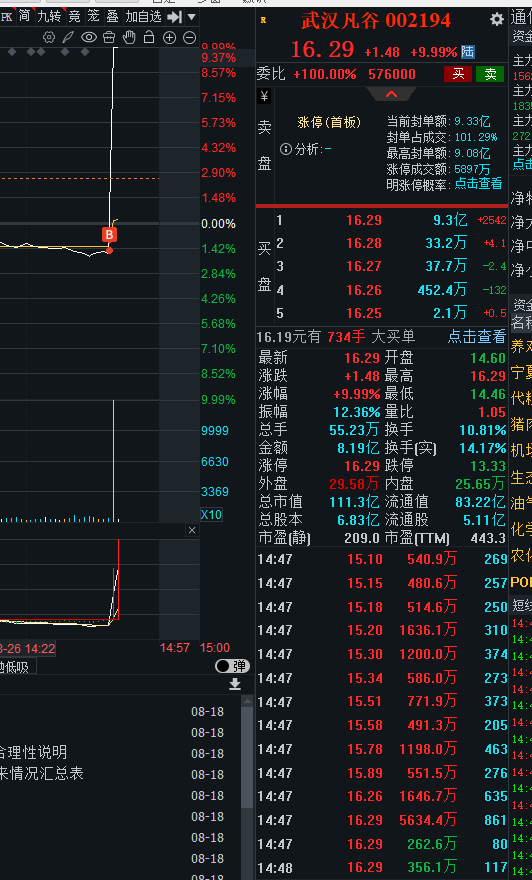The width and height of the screenshot is (532, 880).
Task: Switch to the 简 tab
Action: tap(24, 16)
